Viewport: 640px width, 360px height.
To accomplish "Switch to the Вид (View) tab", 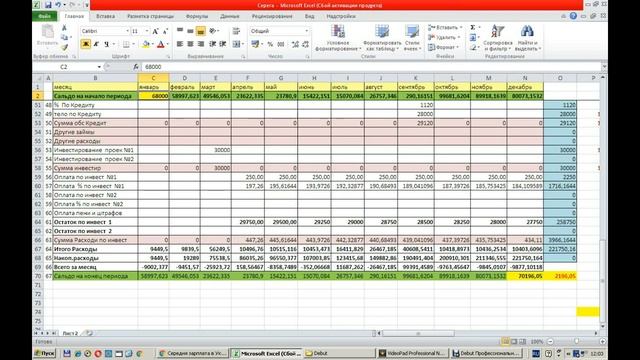I will coord(309,16).
